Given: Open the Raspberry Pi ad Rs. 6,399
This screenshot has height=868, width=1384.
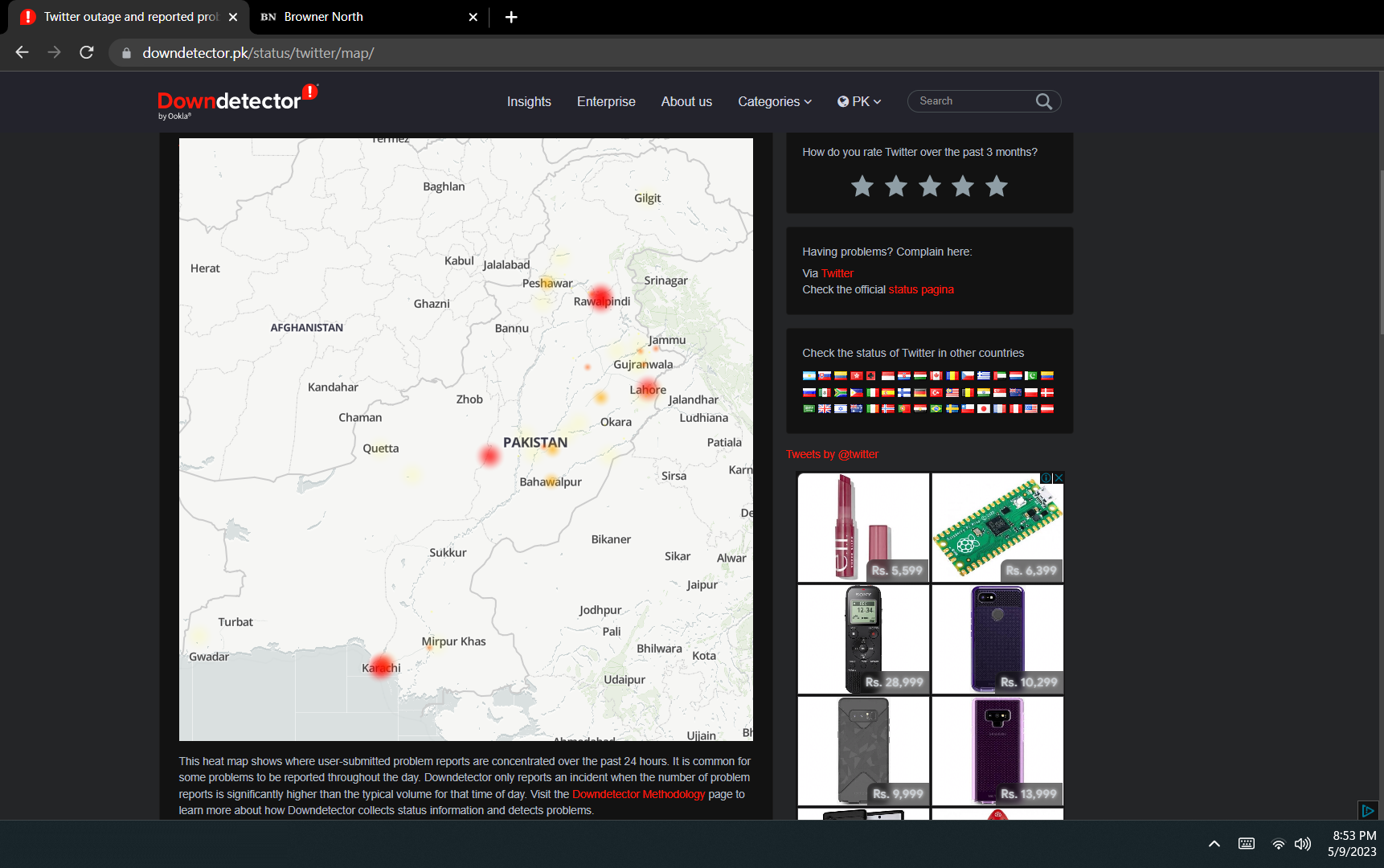Looking at the screenshot, I should pyautogui.click(x=997, y=527).
